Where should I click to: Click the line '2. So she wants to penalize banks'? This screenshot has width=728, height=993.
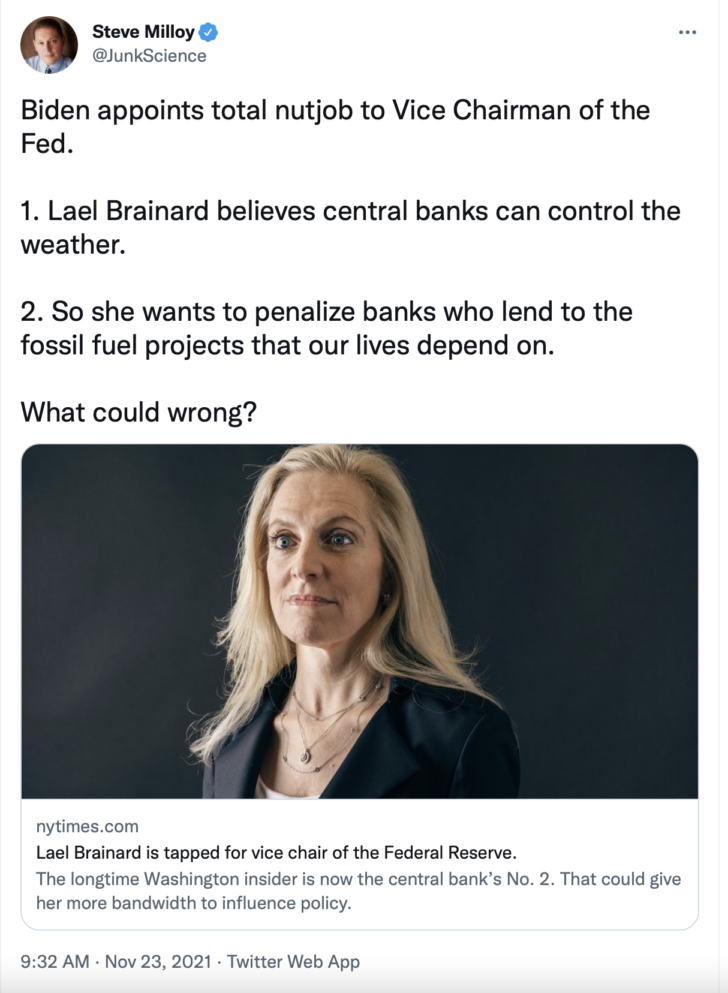[x=327, y=312]
